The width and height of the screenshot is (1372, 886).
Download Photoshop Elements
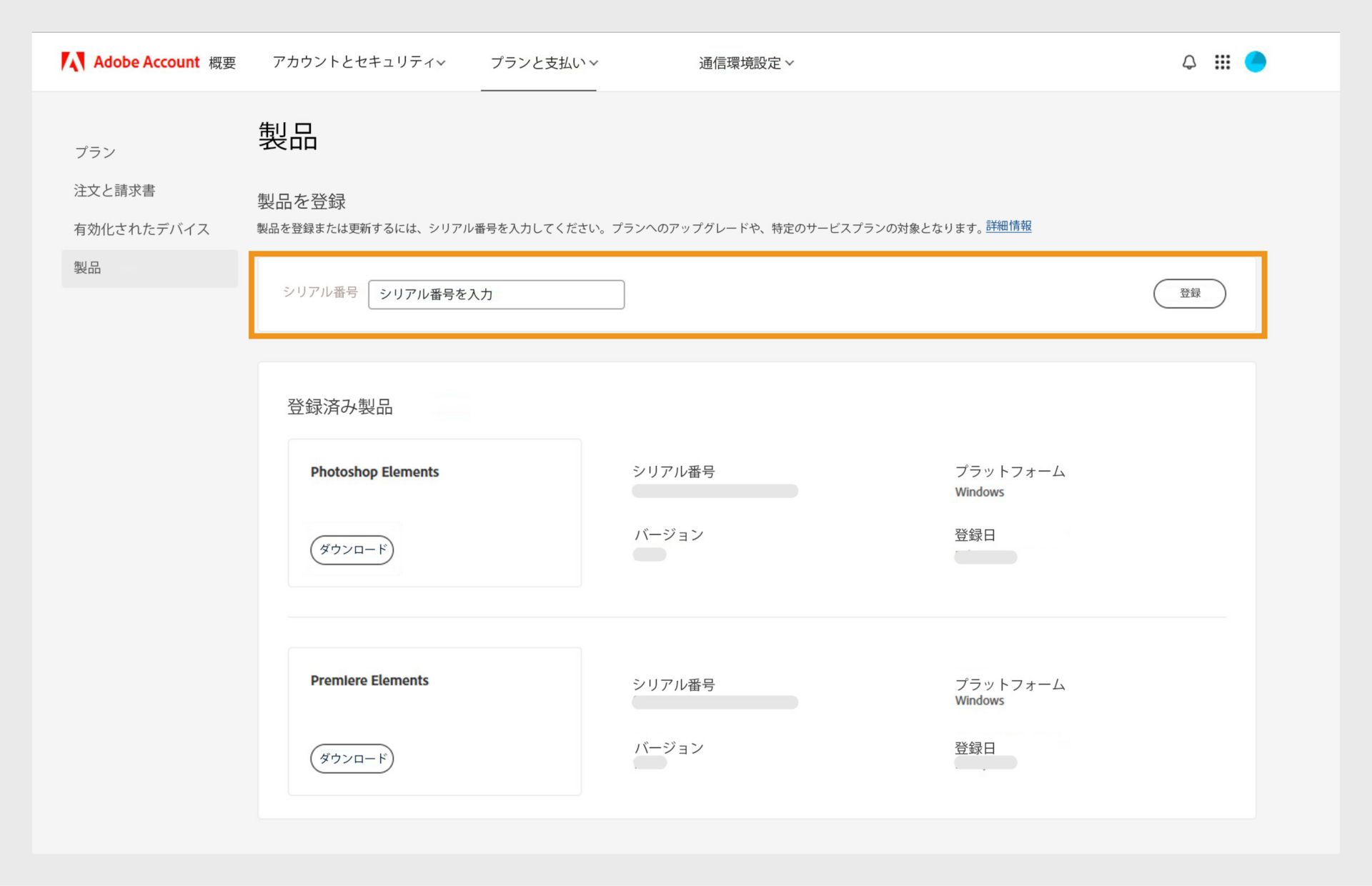coord(352,549)
